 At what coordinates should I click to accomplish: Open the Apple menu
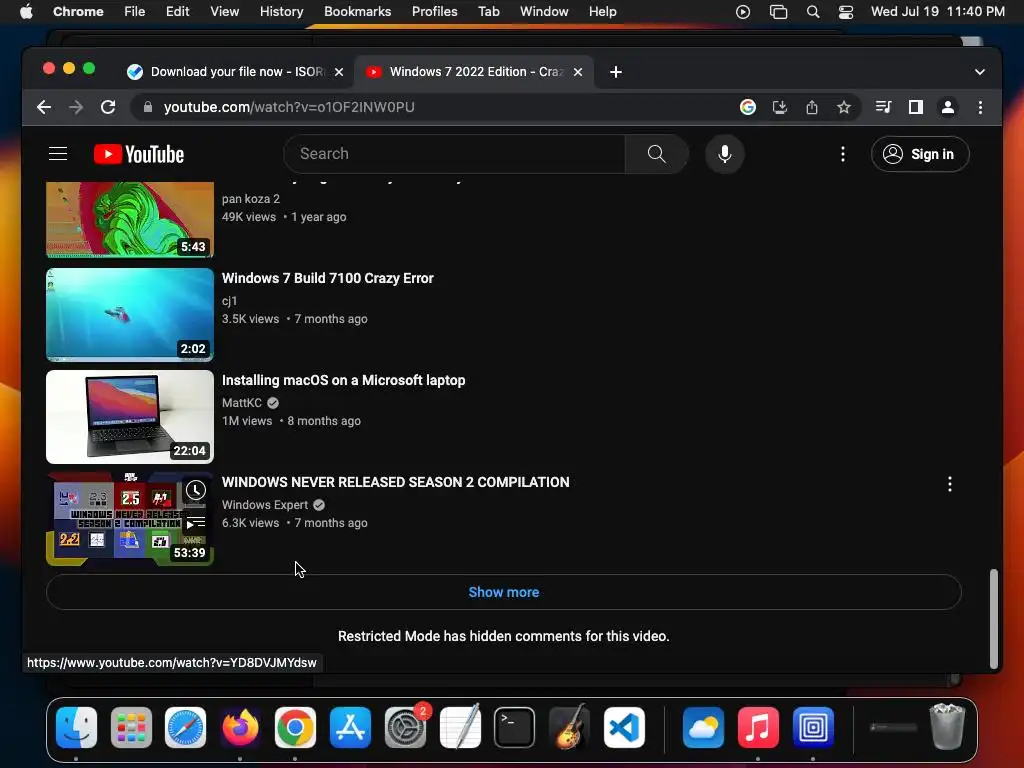point(26,12)
